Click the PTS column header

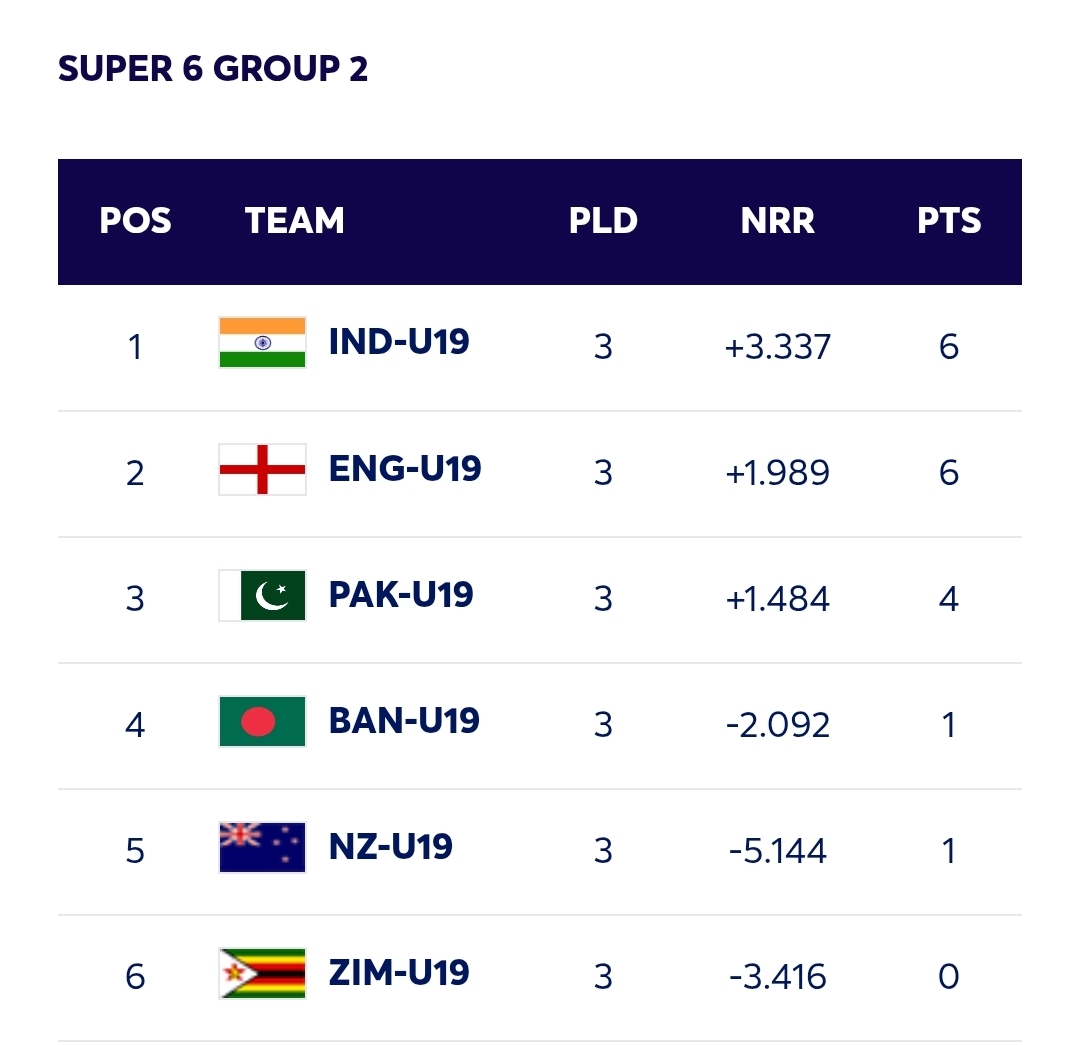click(949, 221)
